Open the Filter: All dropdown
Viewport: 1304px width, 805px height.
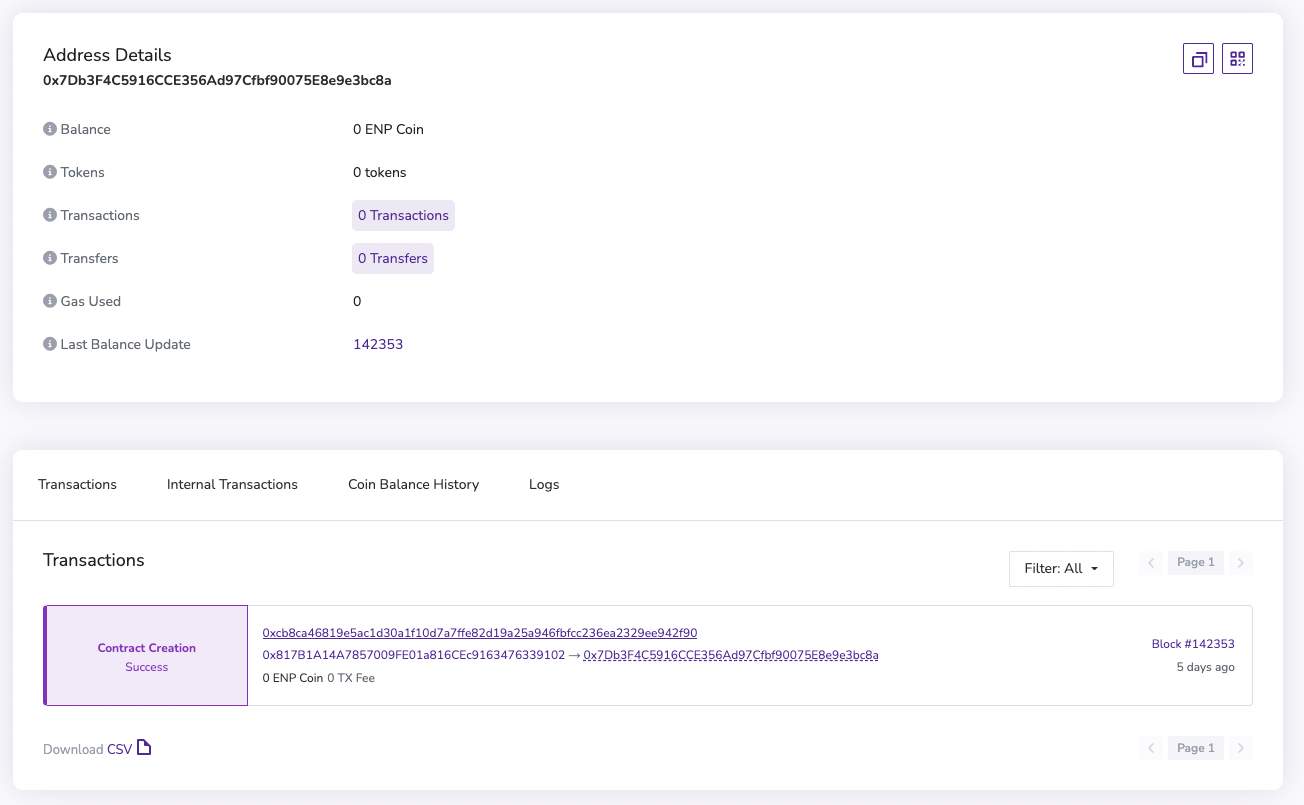coord(1061,568)
